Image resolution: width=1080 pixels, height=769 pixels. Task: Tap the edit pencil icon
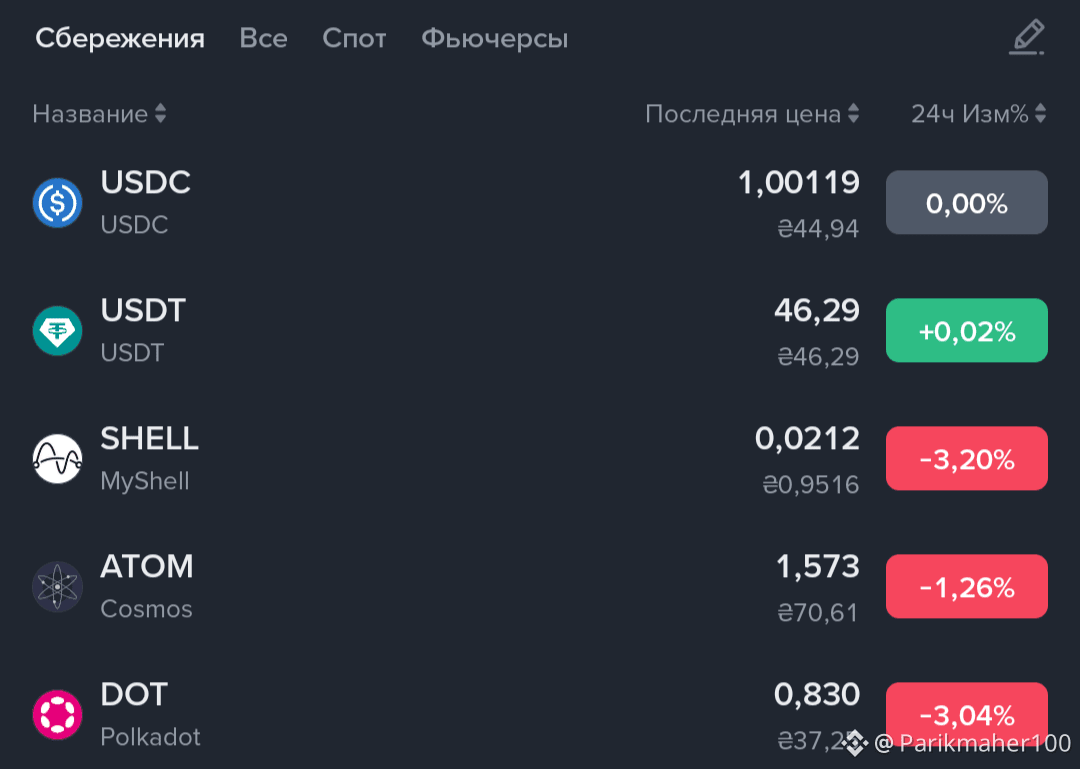pyautogui.click(x=1027, y=37)
